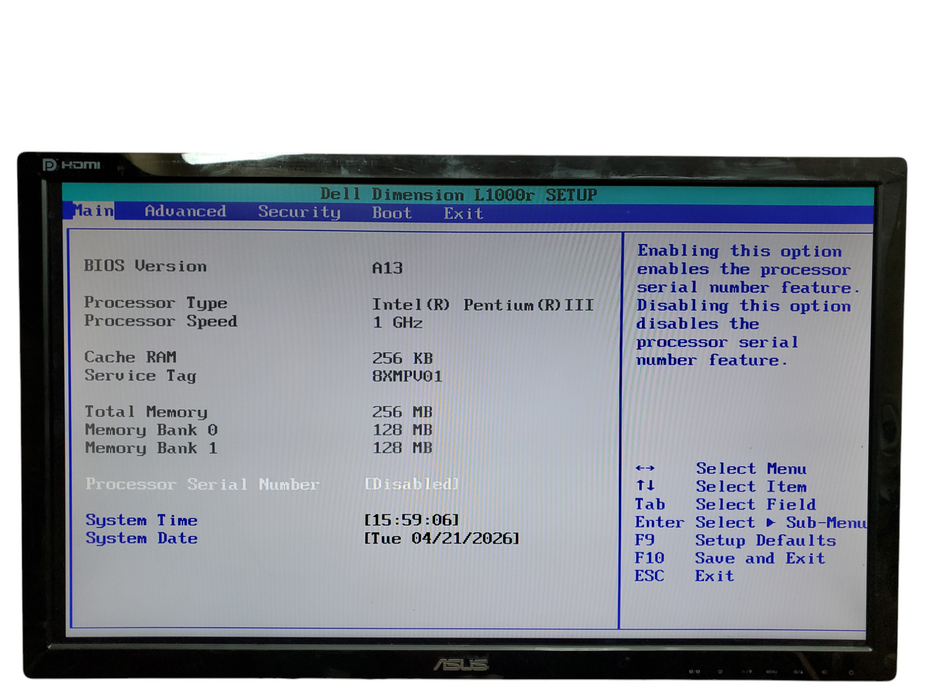
Task: Click the Disabling this option help line
Action: [743, 305]
